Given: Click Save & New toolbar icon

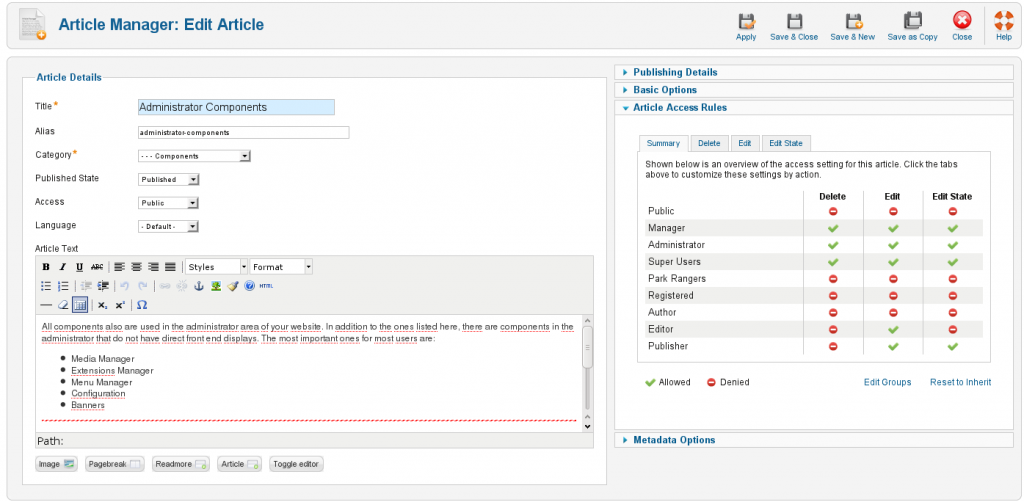Looking at the screenshot, I should (852, 26).
